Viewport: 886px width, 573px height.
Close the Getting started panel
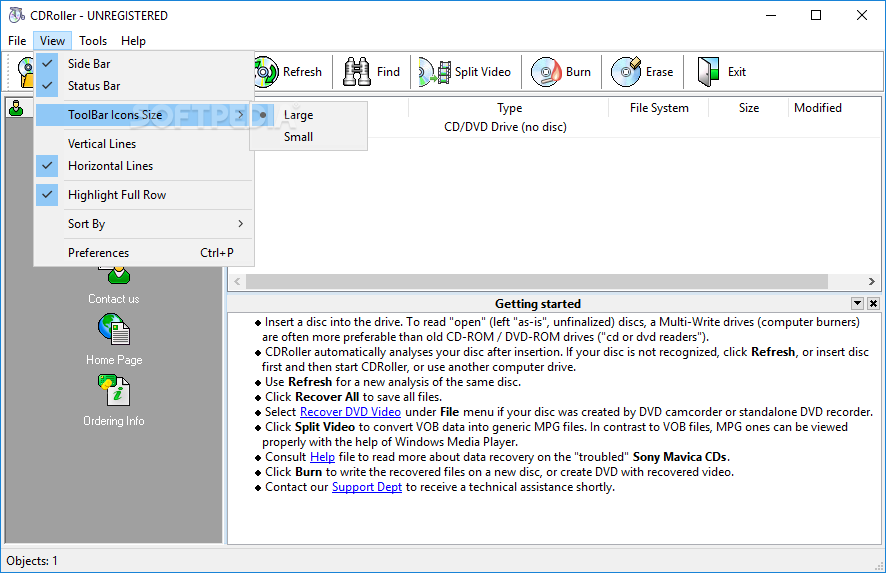pos(873,303)
